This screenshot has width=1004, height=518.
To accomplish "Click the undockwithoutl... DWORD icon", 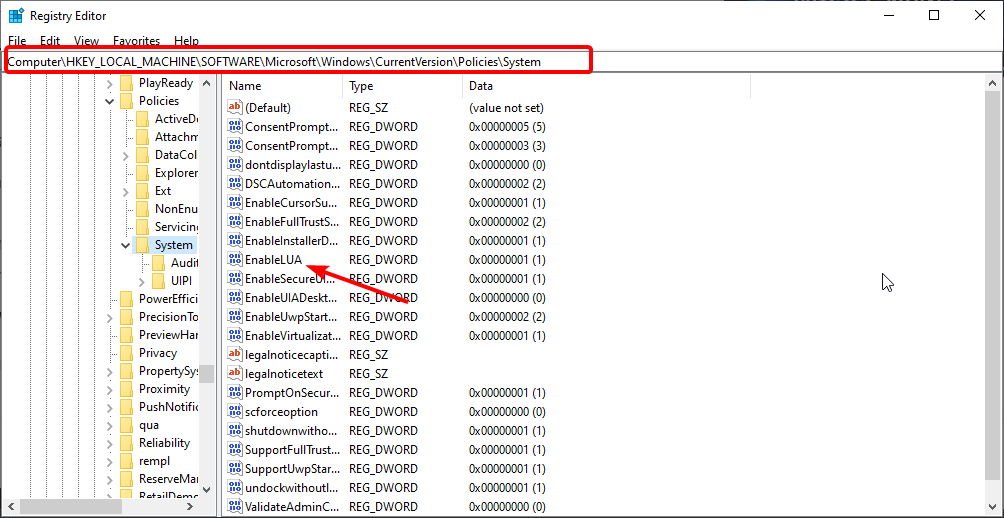I will [x=235, y=487].
